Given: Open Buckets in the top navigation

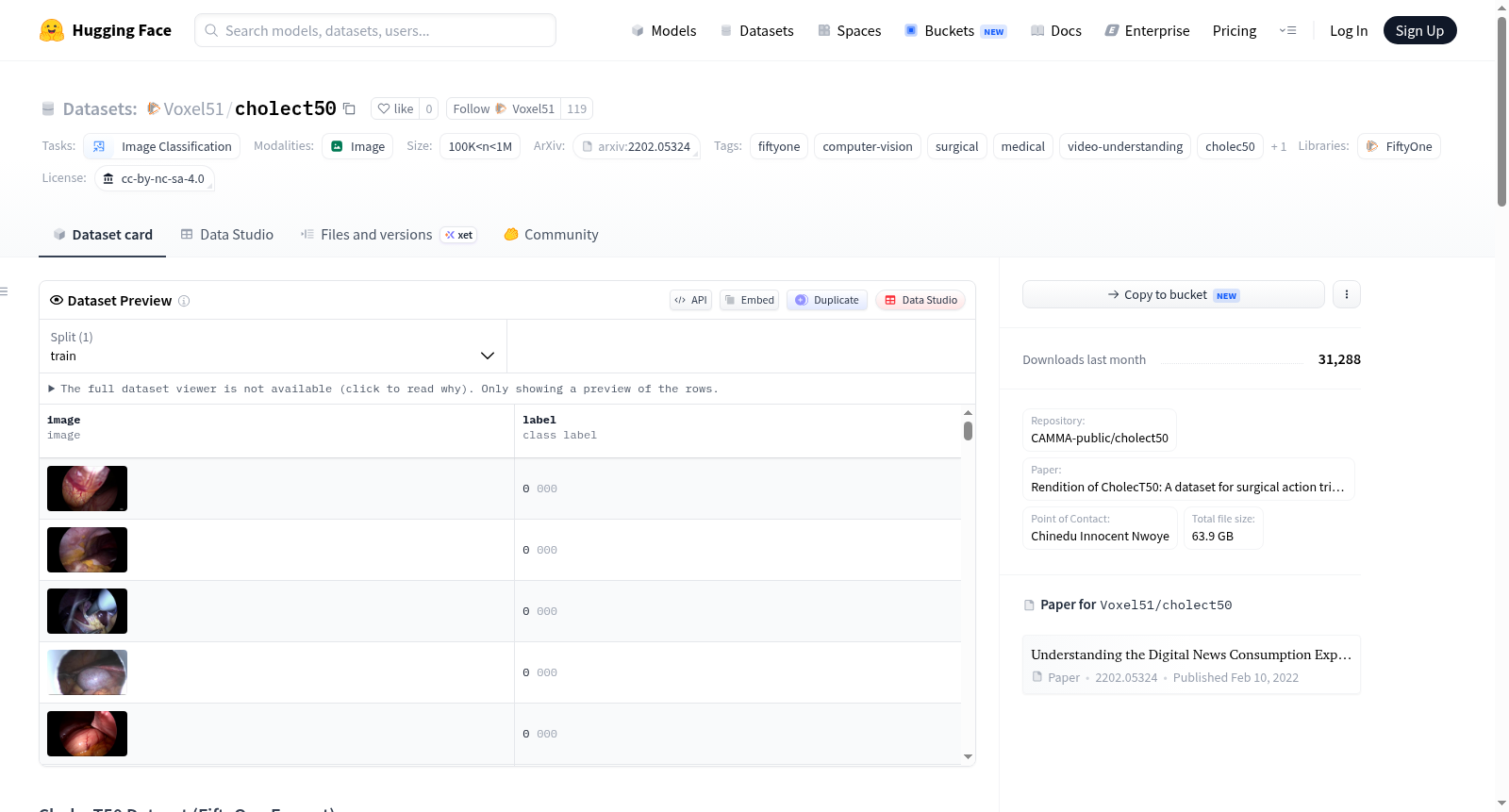Looking at the screenshot, I should (955, 30).
